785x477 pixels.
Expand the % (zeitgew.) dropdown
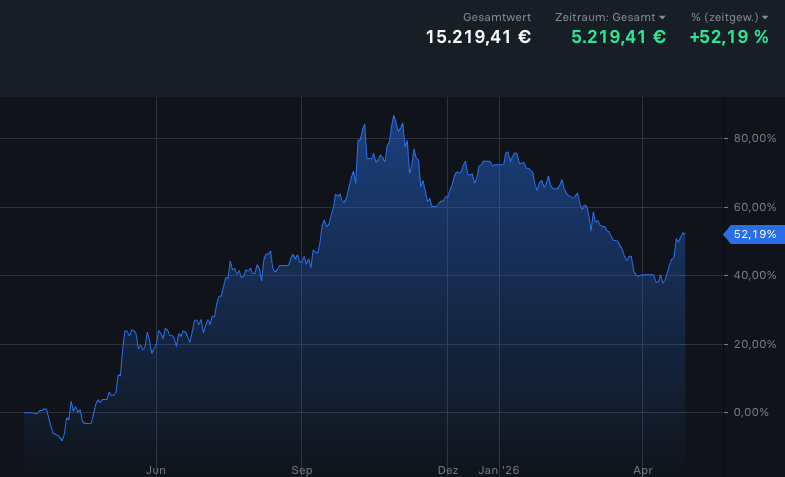coord(728,17)
